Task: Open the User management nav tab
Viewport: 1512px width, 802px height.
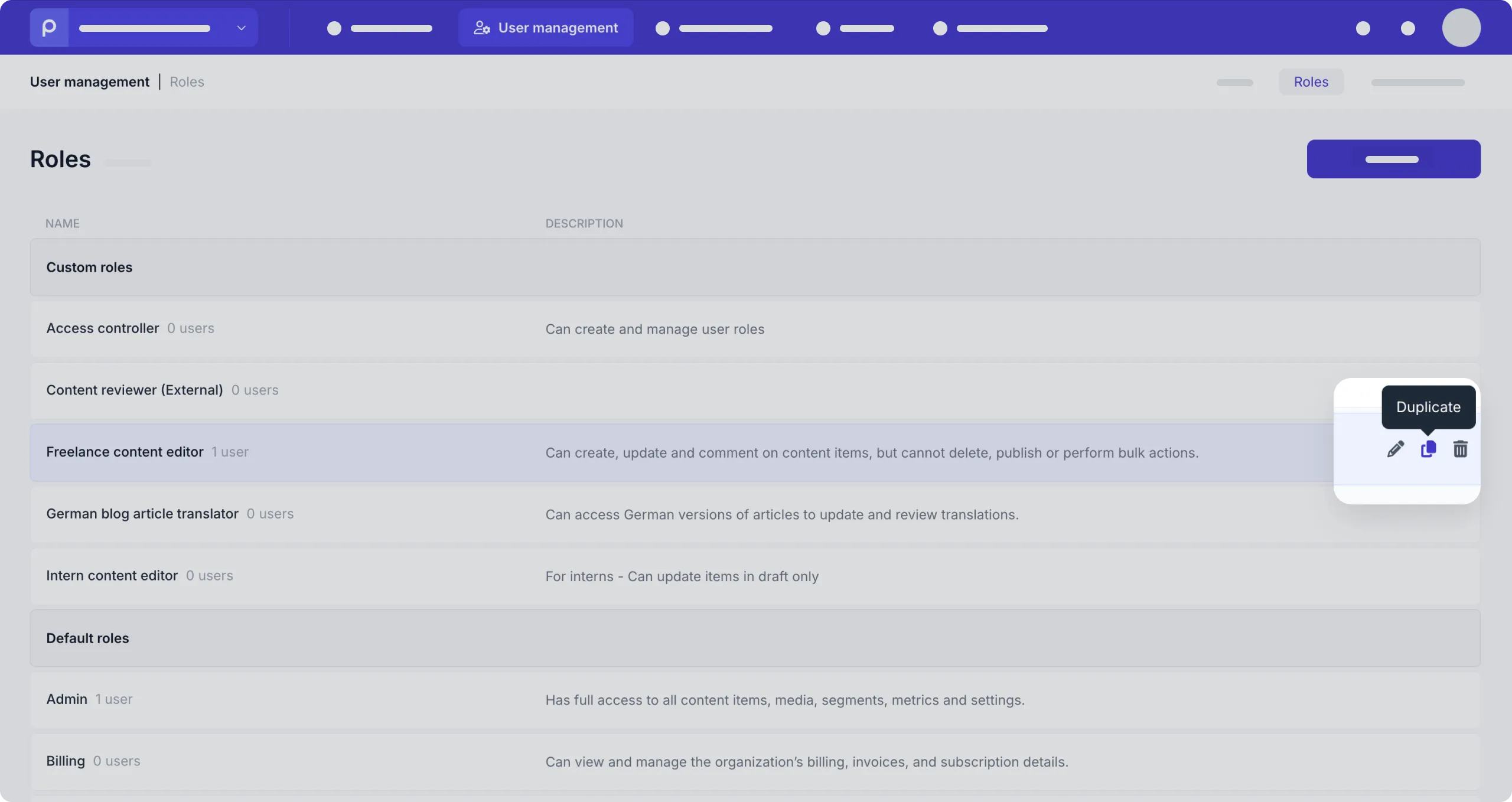Action: (546, 28)
